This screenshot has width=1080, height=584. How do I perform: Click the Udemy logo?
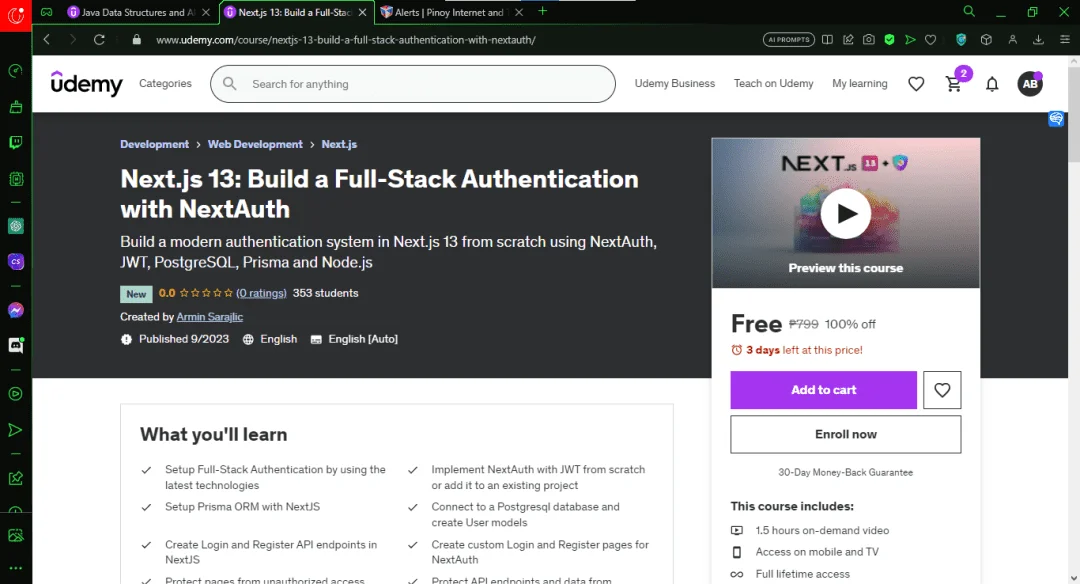coord(87,83)
